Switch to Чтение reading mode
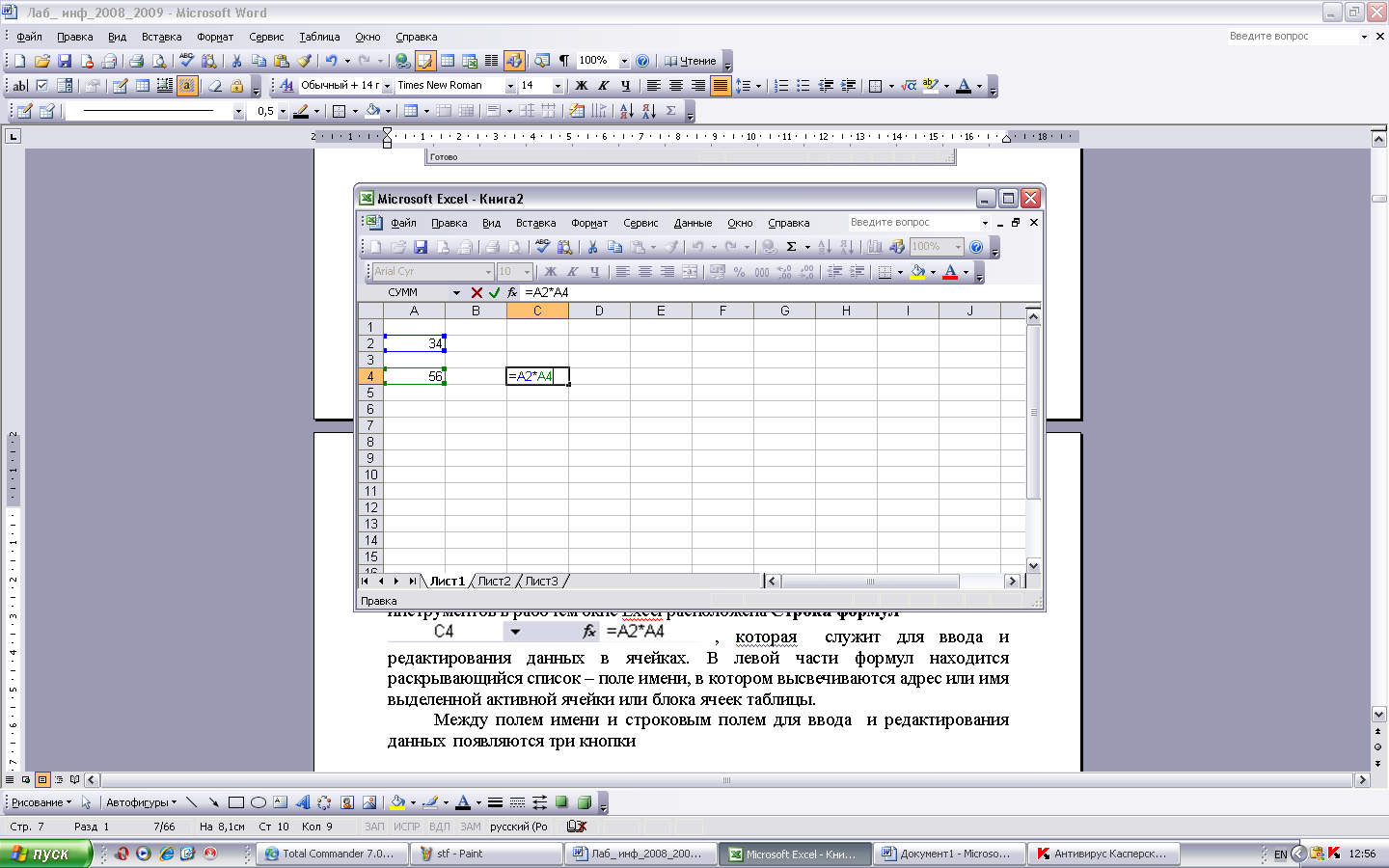Viewport: 1389px width, 868px height. (691, 61)
